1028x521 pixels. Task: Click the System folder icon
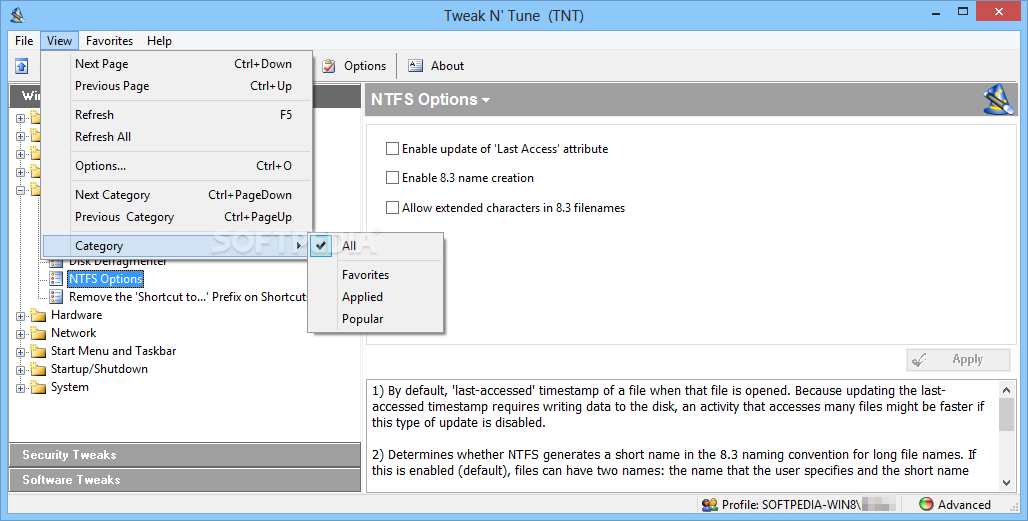click(x=39, y=387)
